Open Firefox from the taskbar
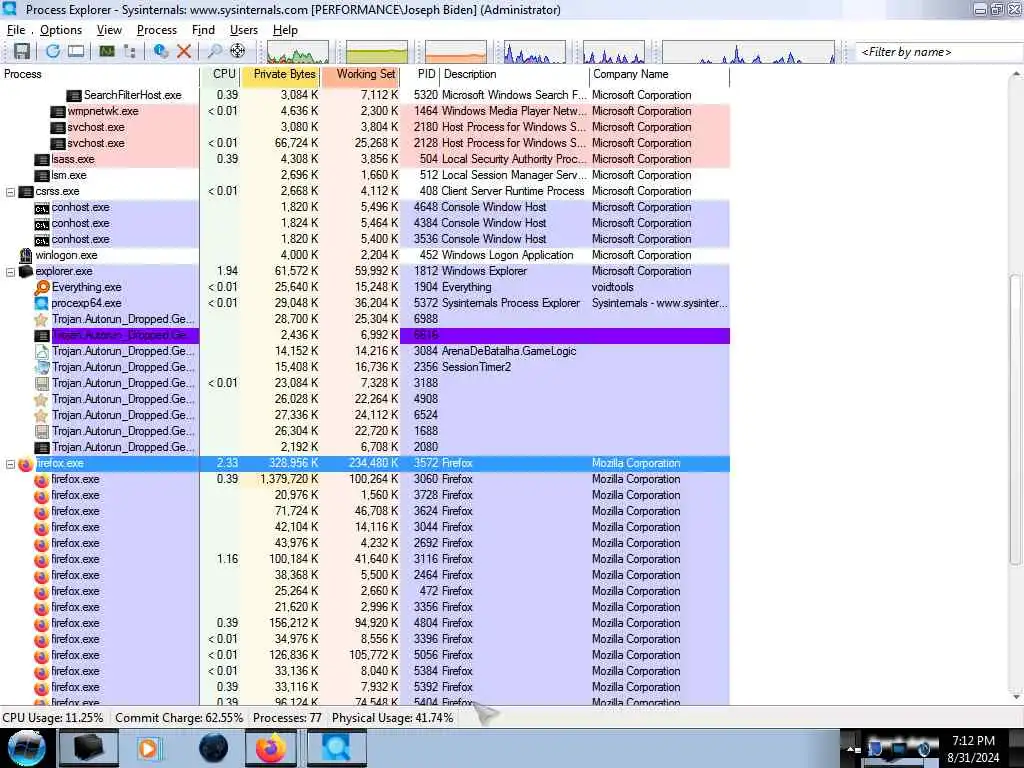Image resolution: width=1024 pixels, height=768 pixels. (x=270, y=748)
